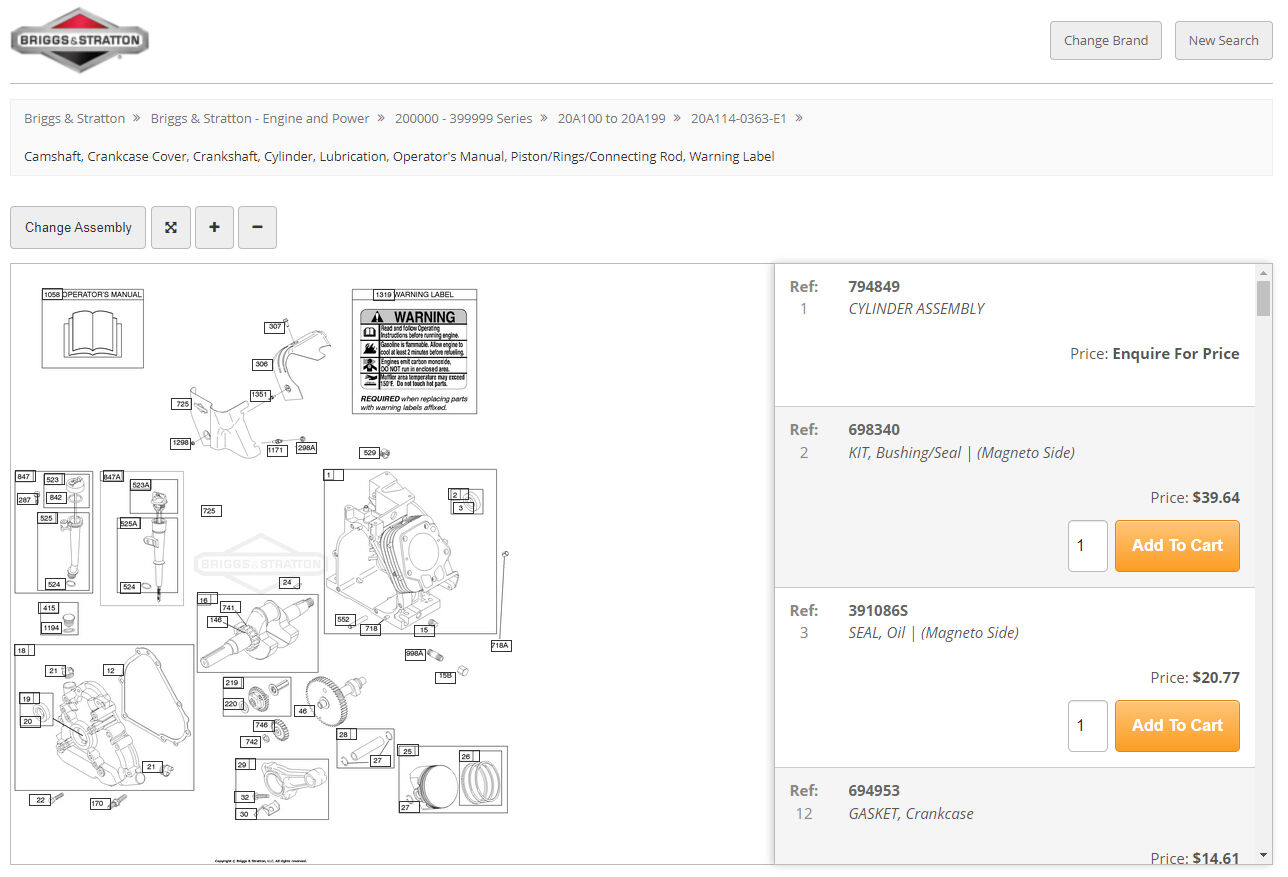Click reference label 523A in diagram
The image size is (1288, 877).
(140, 485)
